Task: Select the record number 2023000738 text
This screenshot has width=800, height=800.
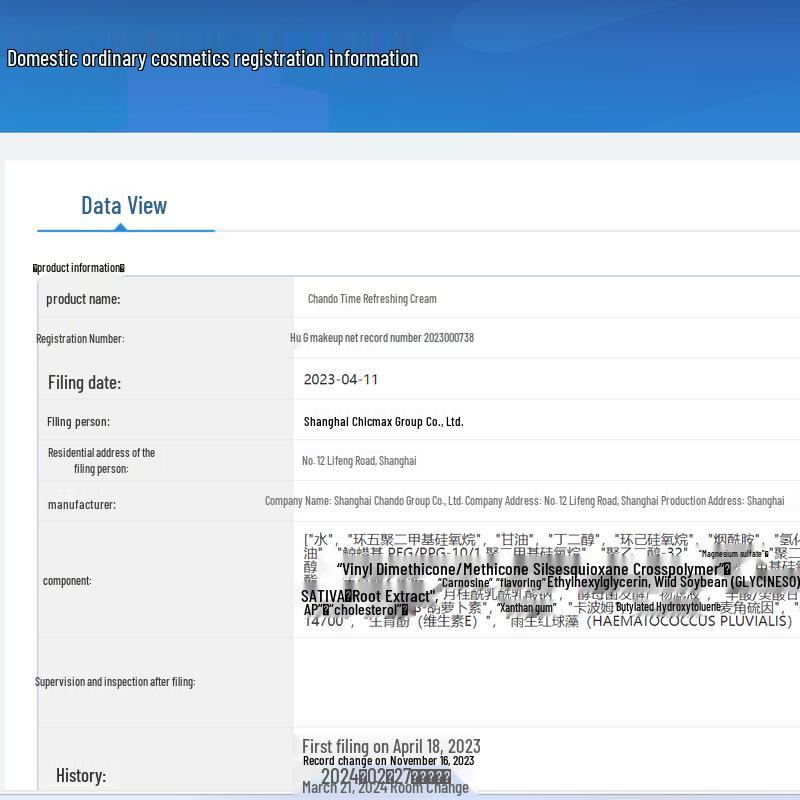Action: 382,338
